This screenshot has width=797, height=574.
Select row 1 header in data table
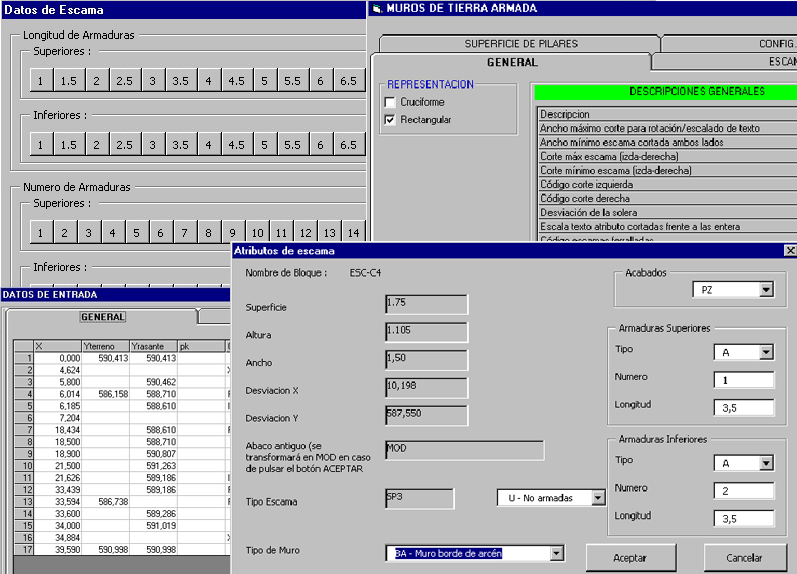[x=23, y=358]
